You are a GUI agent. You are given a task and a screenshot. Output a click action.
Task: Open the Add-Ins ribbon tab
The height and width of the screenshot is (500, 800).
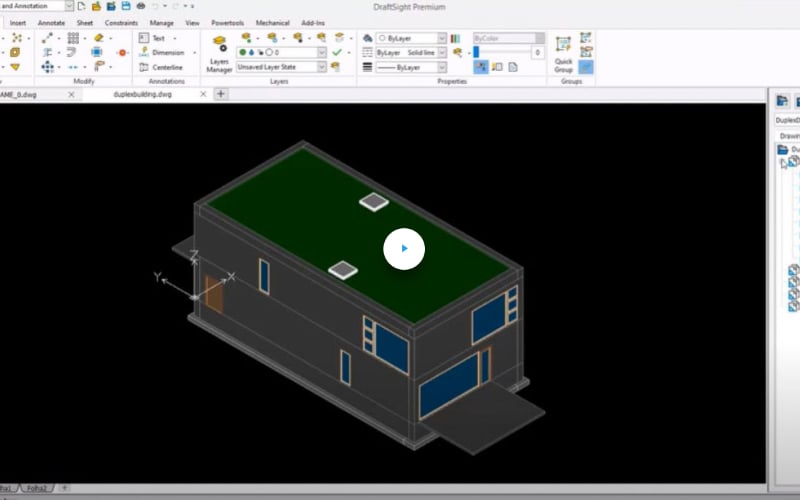tap(313, 23)
